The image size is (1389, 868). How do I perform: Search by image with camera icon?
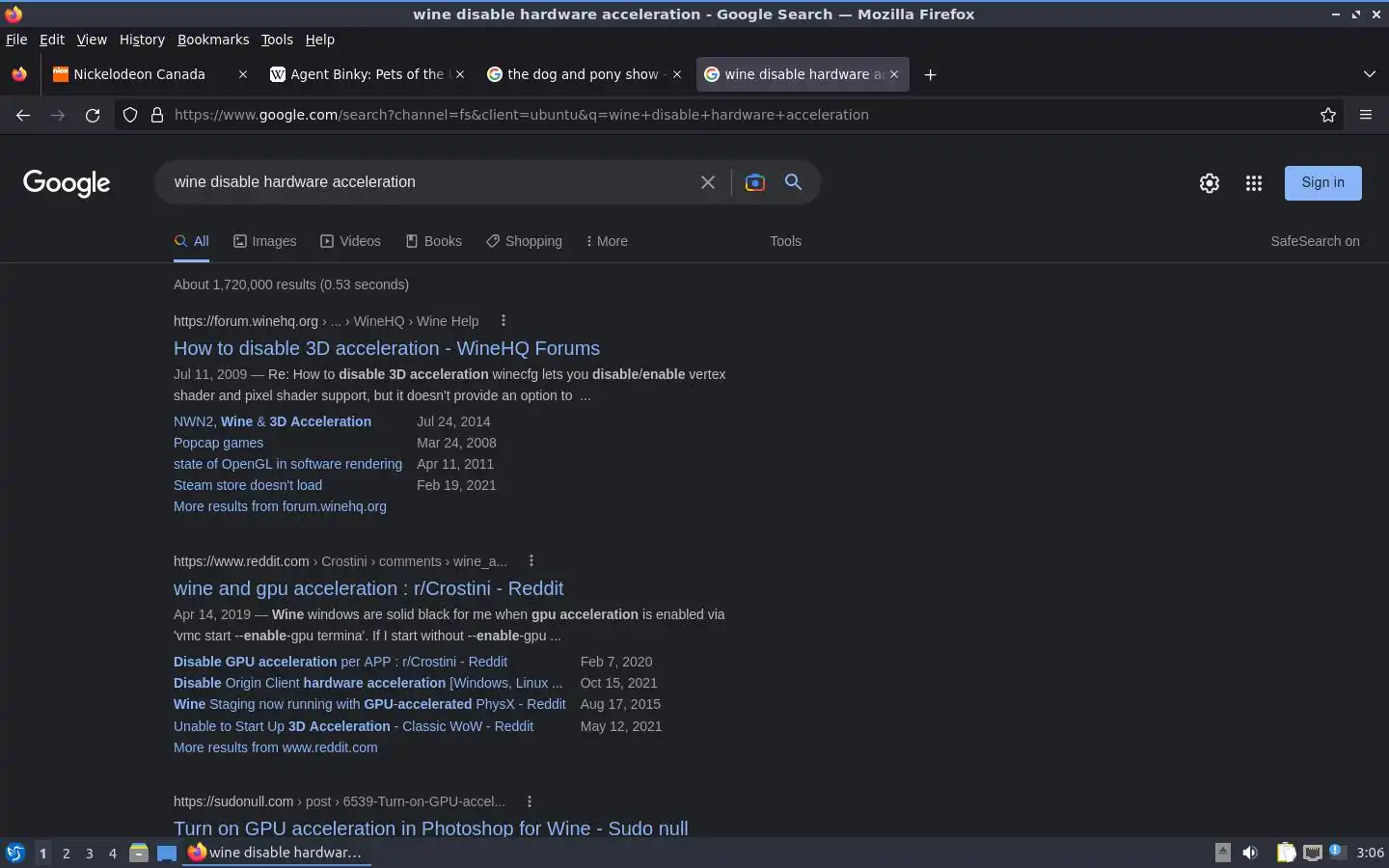755,182
